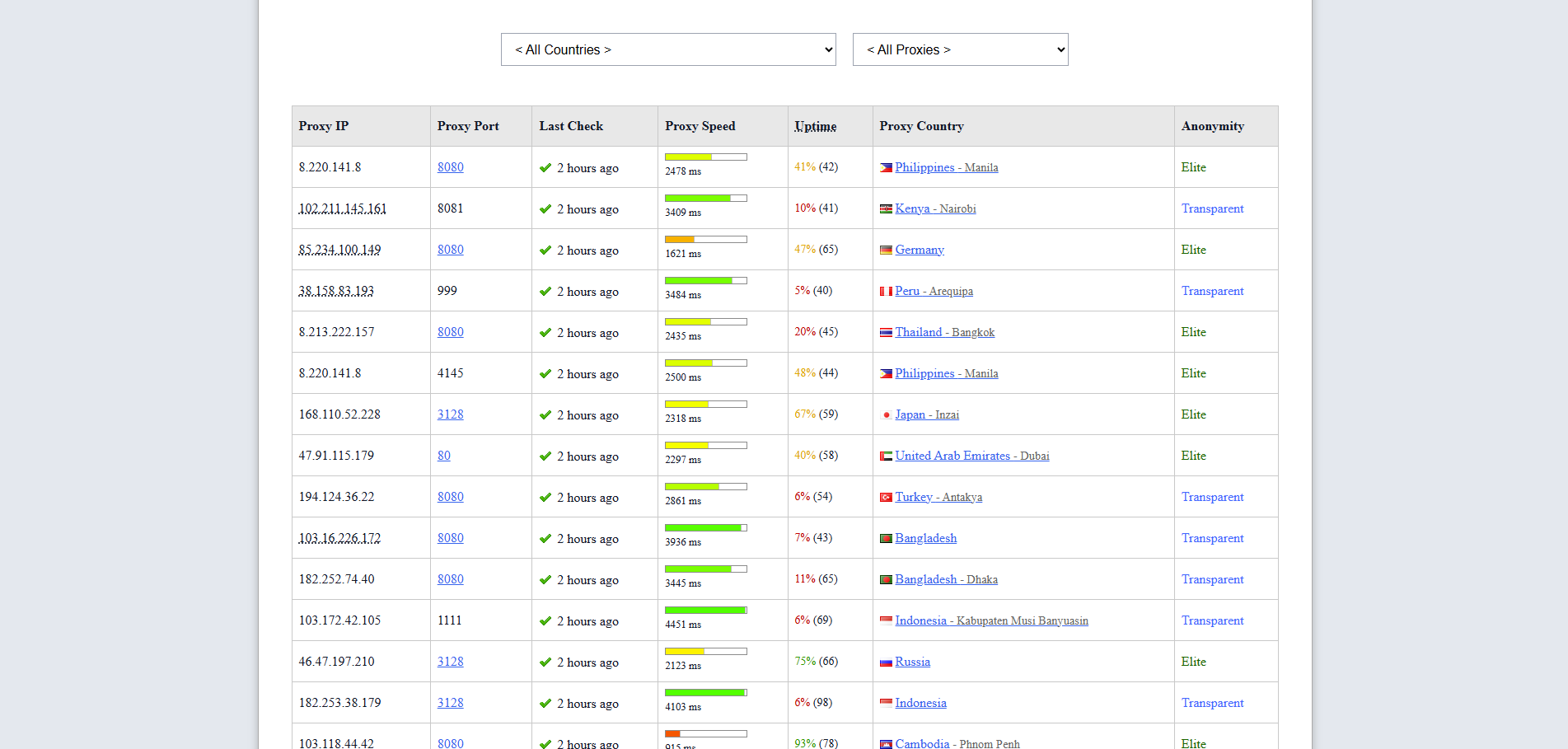Click port value 4145
The image size is (1568, 749).
pyautogui.click(x=451, y=373)
